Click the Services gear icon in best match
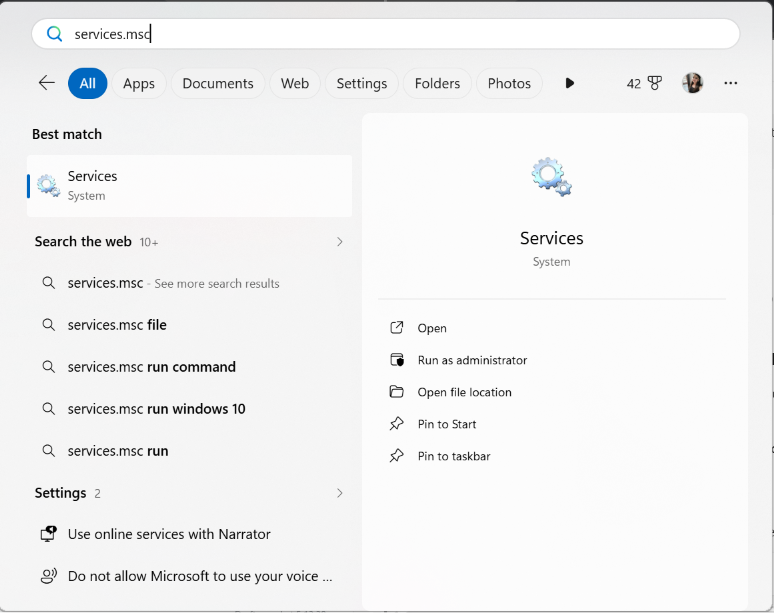This screenshot has width=774, height=613. [x=48, y=186]
